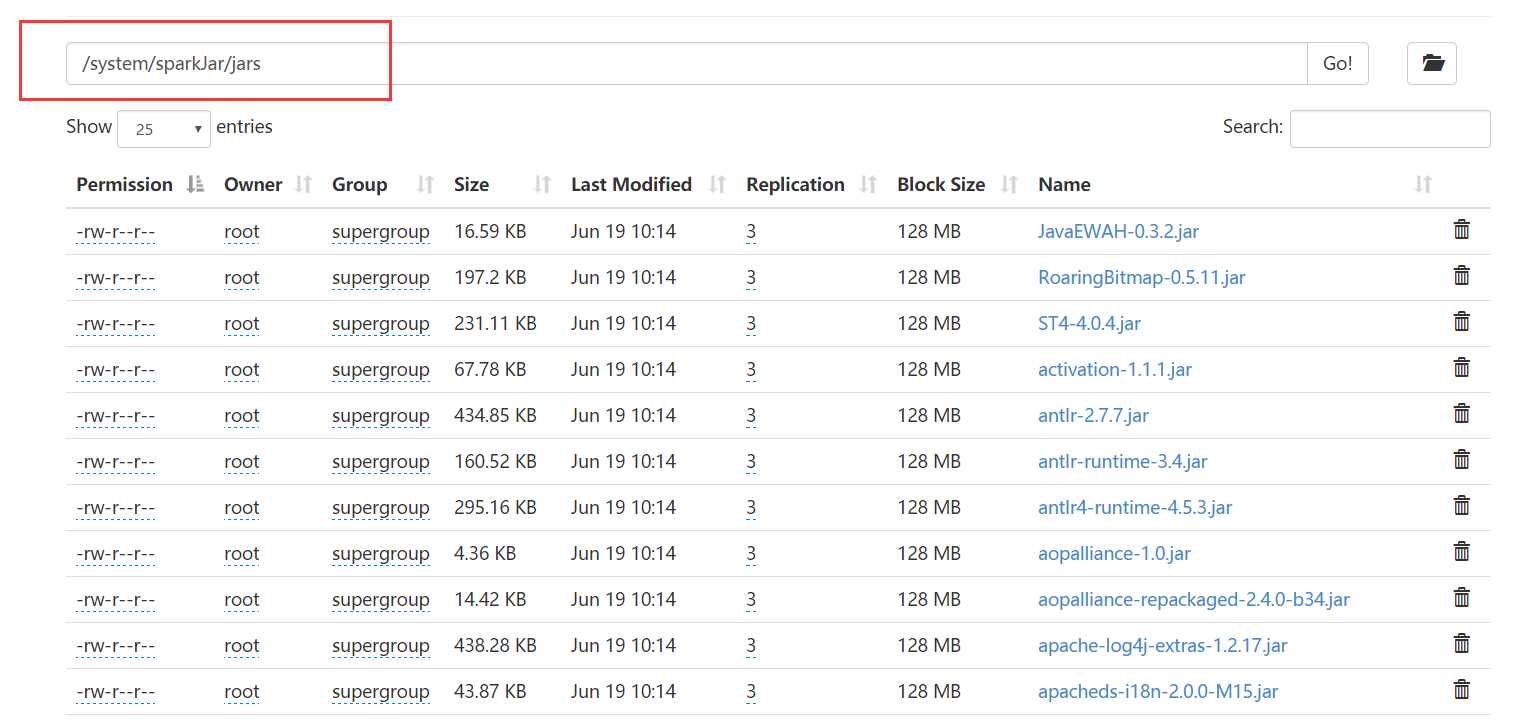Open aopalliance-1.0.jar link

pos(1114,554)
